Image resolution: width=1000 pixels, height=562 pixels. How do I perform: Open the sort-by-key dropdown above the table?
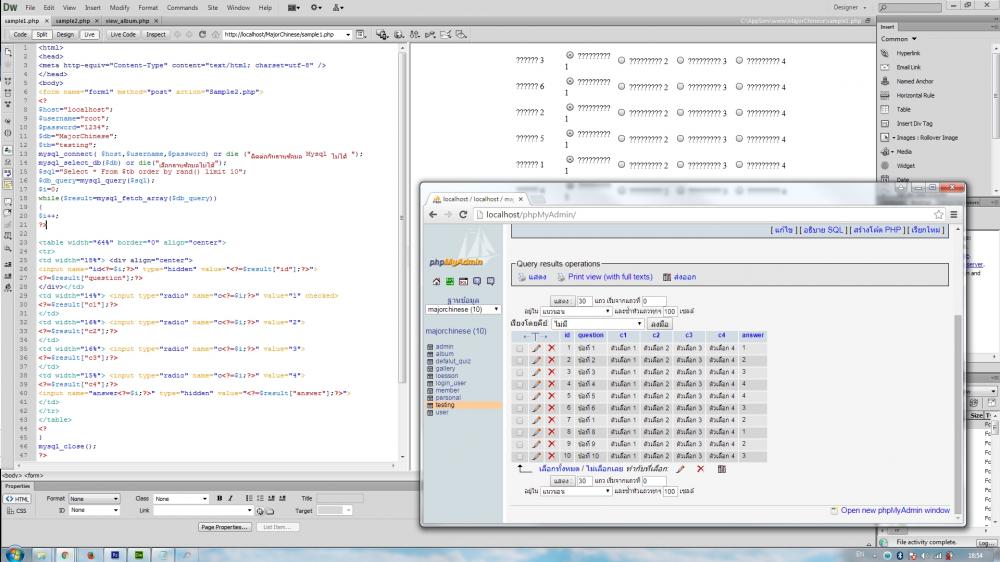tap(597, 324)
